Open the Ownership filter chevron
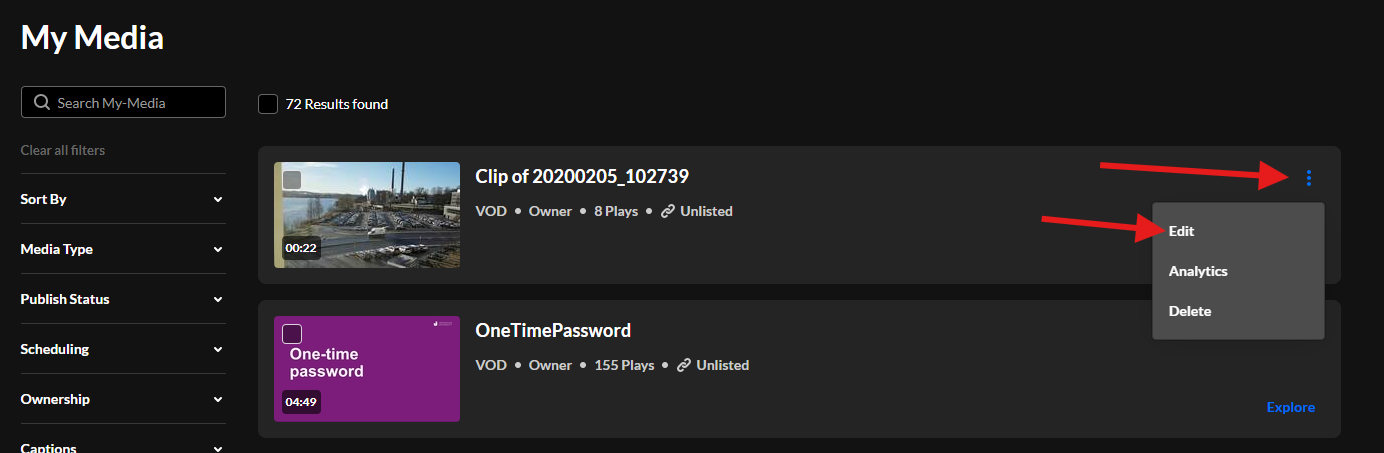Screen dimensions: 1384x453 tap(218, 399)
